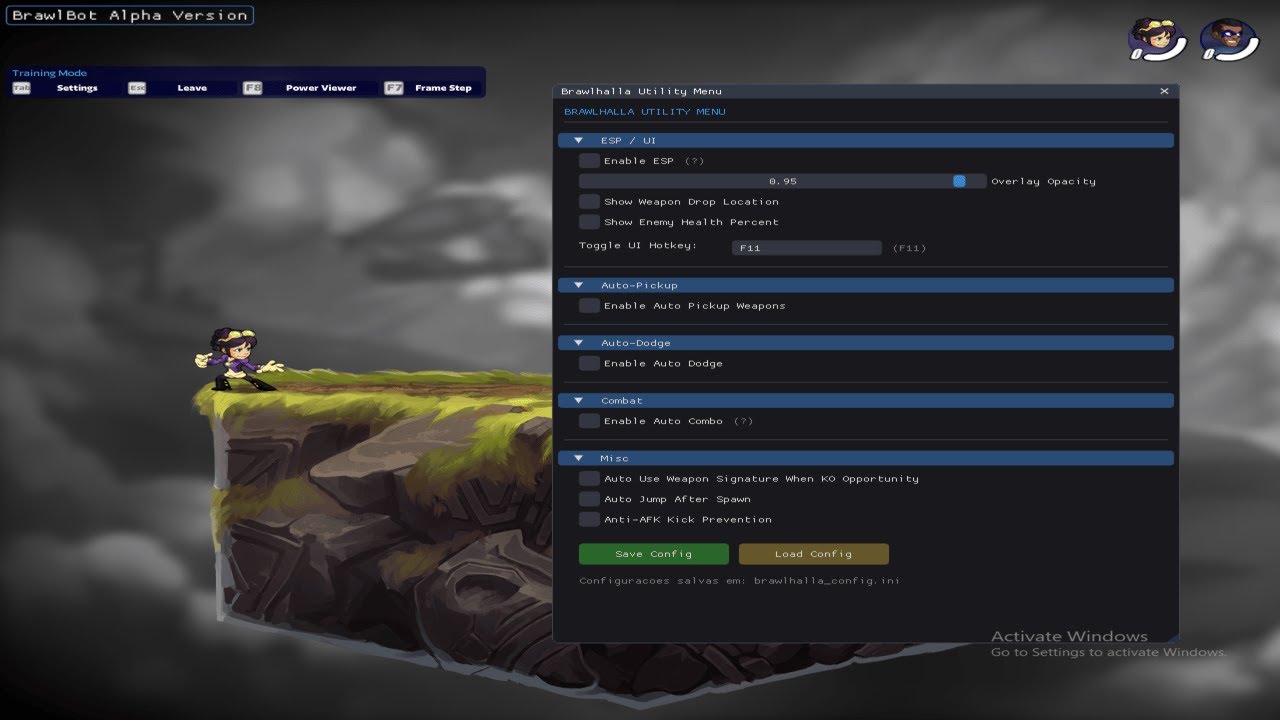Open Settings in Training Mode bar
The image size is (1280, 720).
(x=77, y=88)
